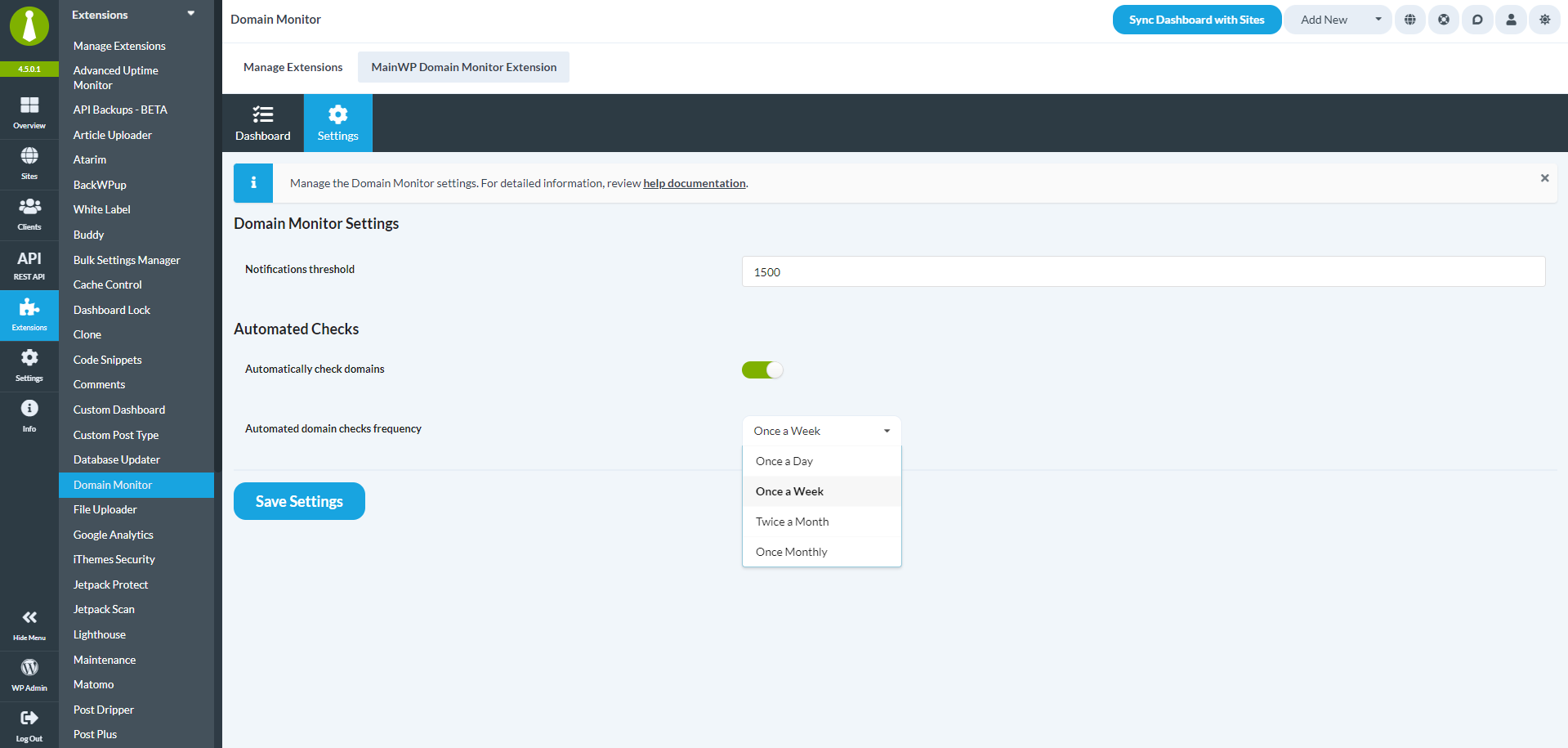Open the Manage Extensions breadcrumb tab
The width and height of the screenshot is (1568, 748).
pos(293,67)
